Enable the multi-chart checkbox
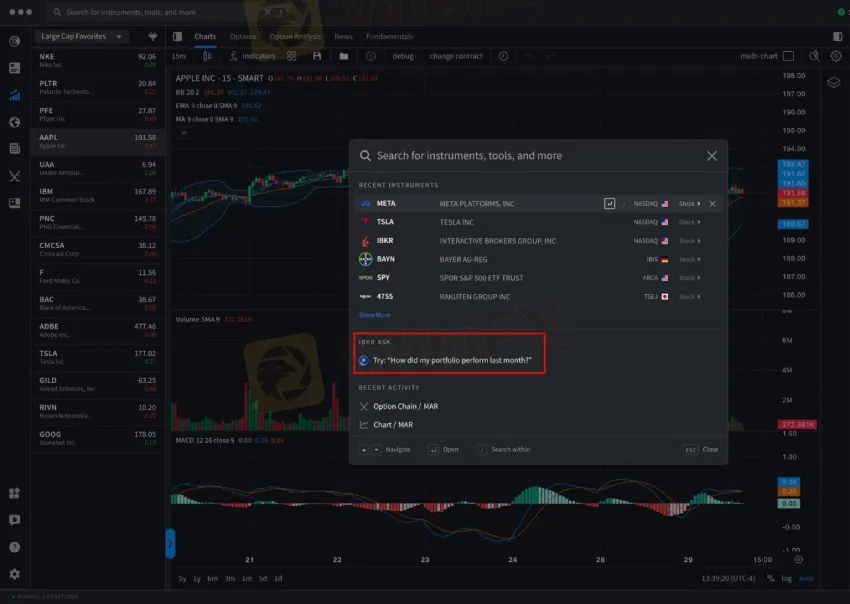Screen dimensions: 850x604 [x=788, y=57]
